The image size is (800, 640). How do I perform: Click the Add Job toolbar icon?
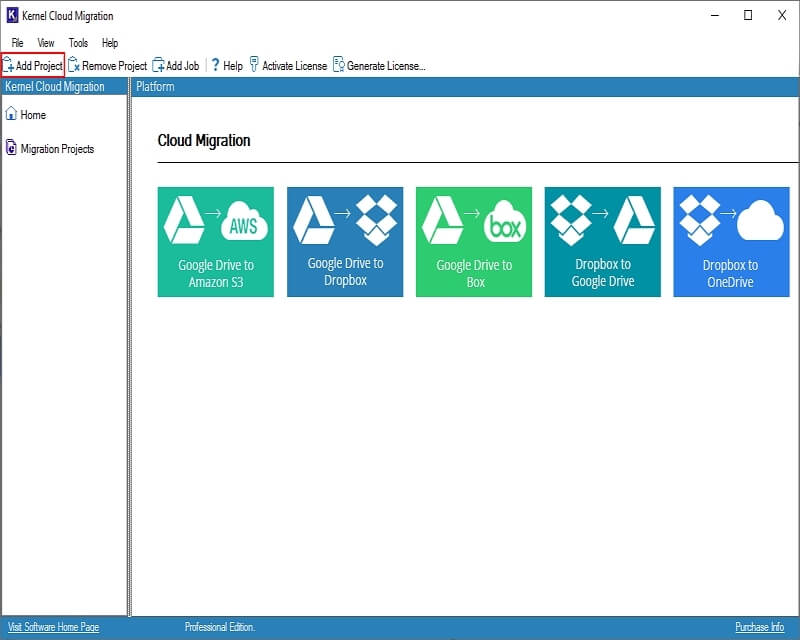(158, 65)
